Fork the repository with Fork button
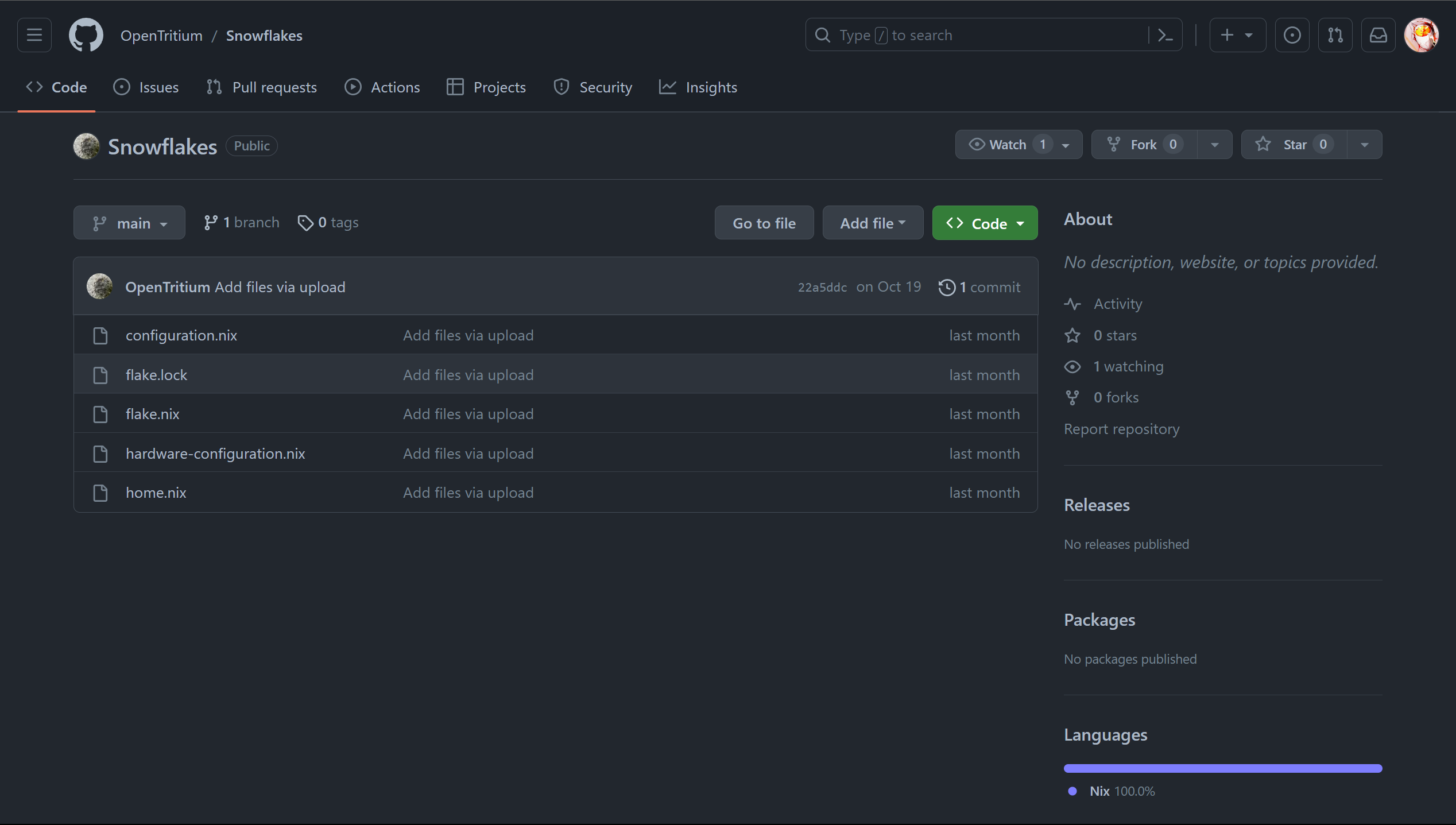The height and width of the screenshot is (825, 1456). 1144,145
